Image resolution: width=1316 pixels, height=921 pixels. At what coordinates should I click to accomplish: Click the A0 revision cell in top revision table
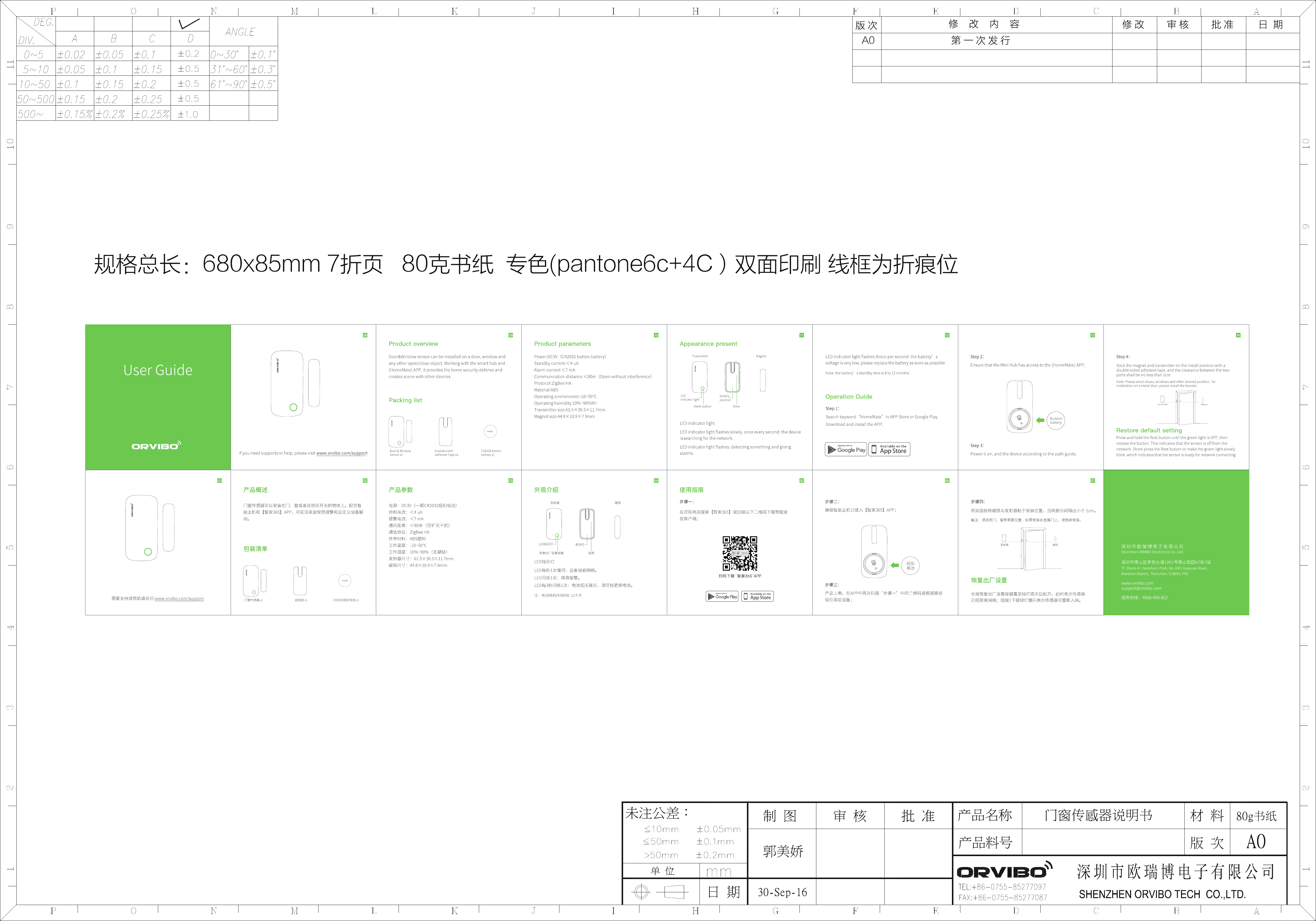[867, 41]
